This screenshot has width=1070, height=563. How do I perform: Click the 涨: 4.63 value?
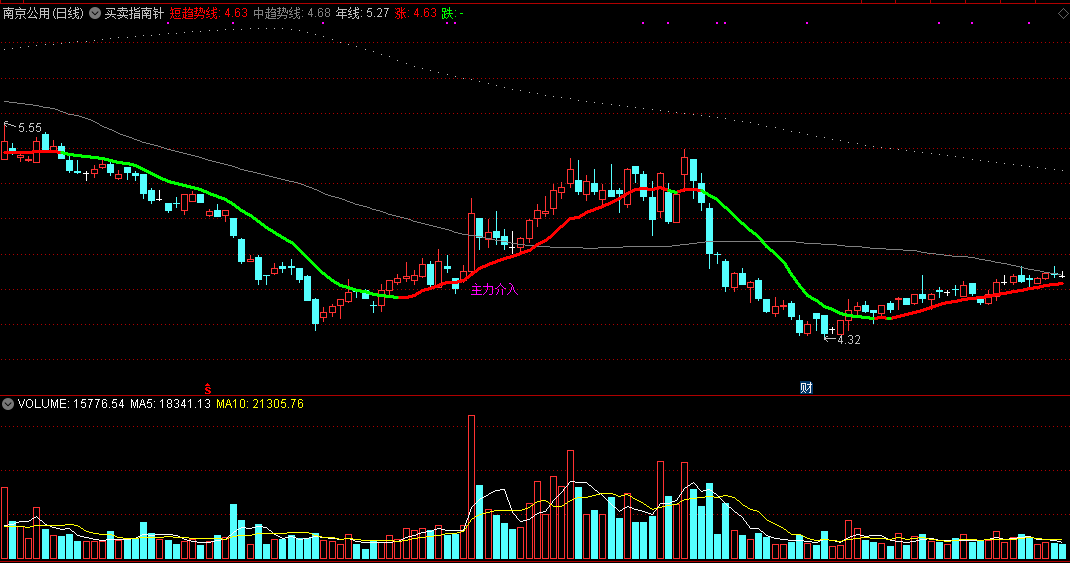[x=415, y=13]
